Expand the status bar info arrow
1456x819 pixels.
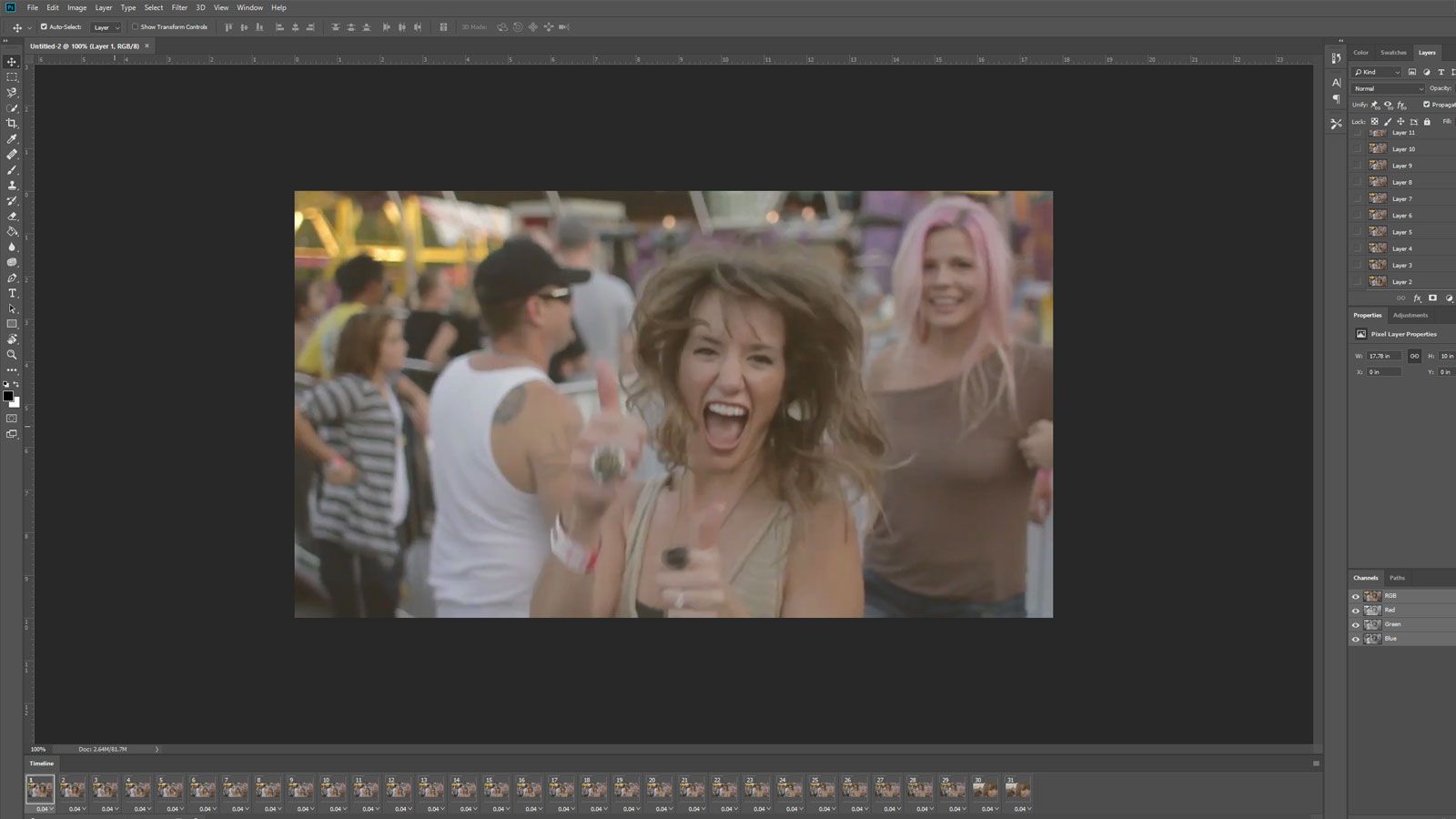(157, 749)
